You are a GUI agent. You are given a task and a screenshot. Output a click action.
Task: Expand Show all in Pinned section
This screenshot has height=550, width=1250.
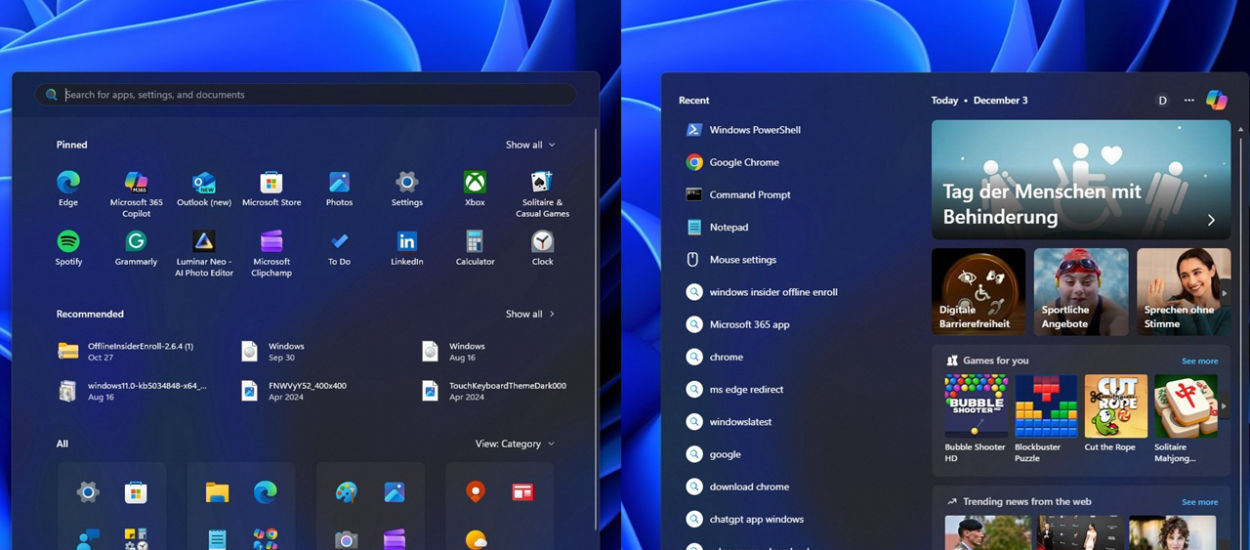[x=529, y=145]
